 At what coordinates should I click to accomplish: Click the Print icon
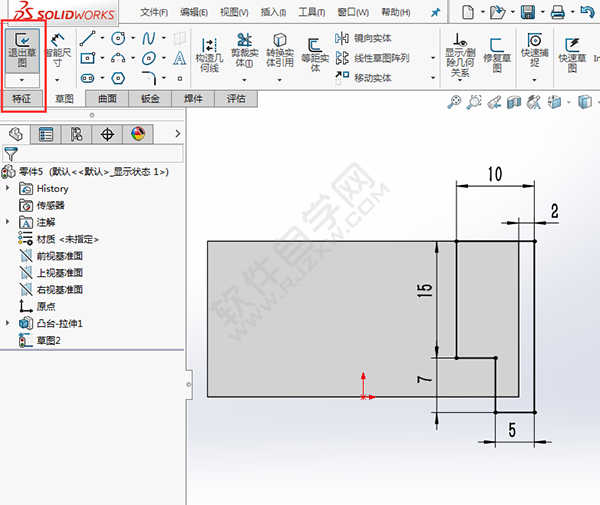click(558, 12)
